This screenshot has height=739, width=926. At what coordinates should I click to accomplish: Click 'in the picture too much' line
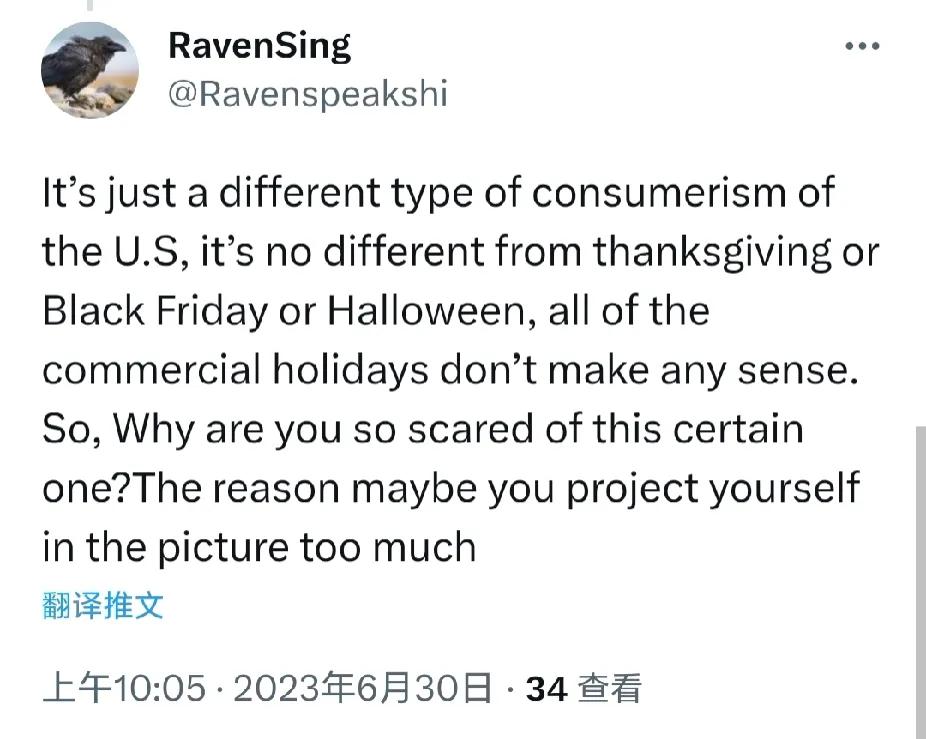click(x=259, y=548)
